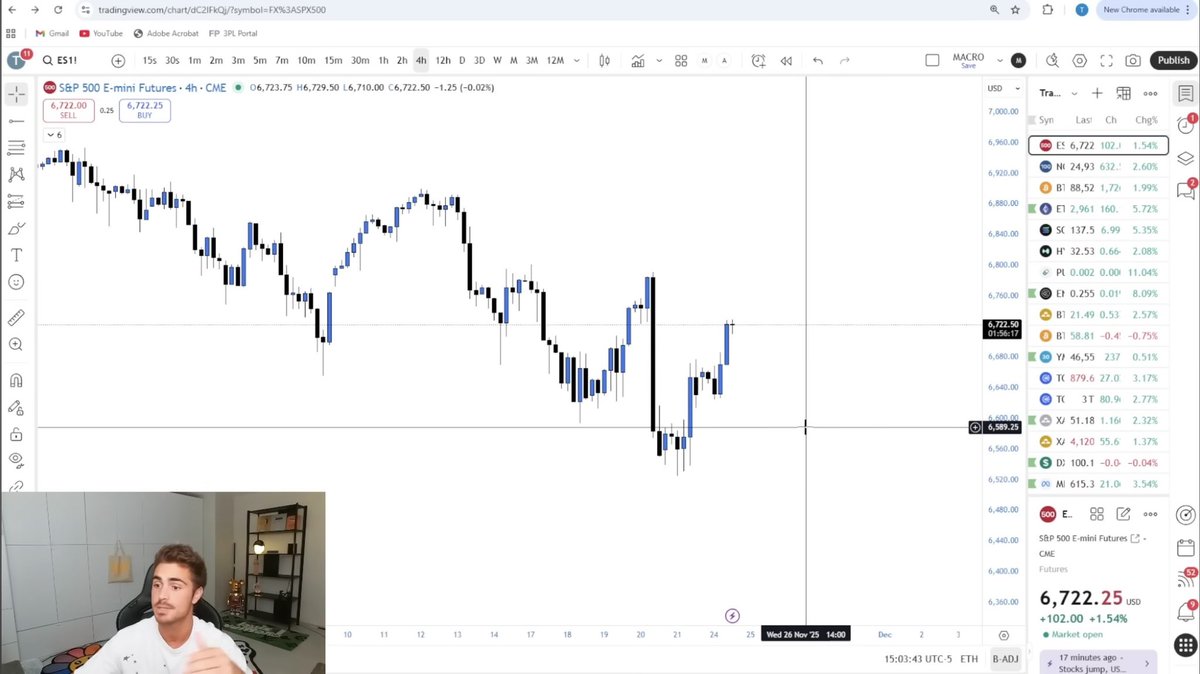
Task: Toggle hide all drawings eye icon
Action: (x=16, y=461)
